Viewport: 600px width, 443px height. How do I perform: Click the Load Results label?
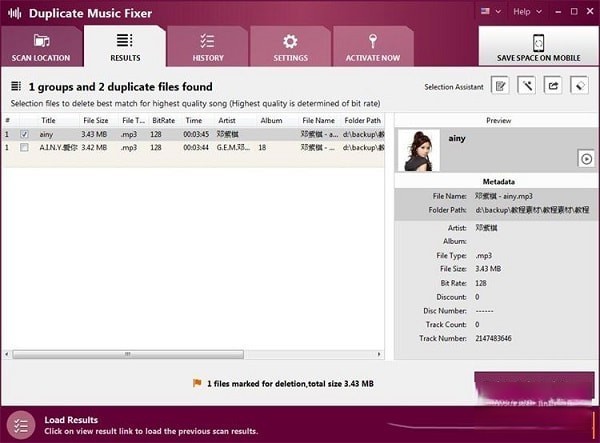click(71, 420)
